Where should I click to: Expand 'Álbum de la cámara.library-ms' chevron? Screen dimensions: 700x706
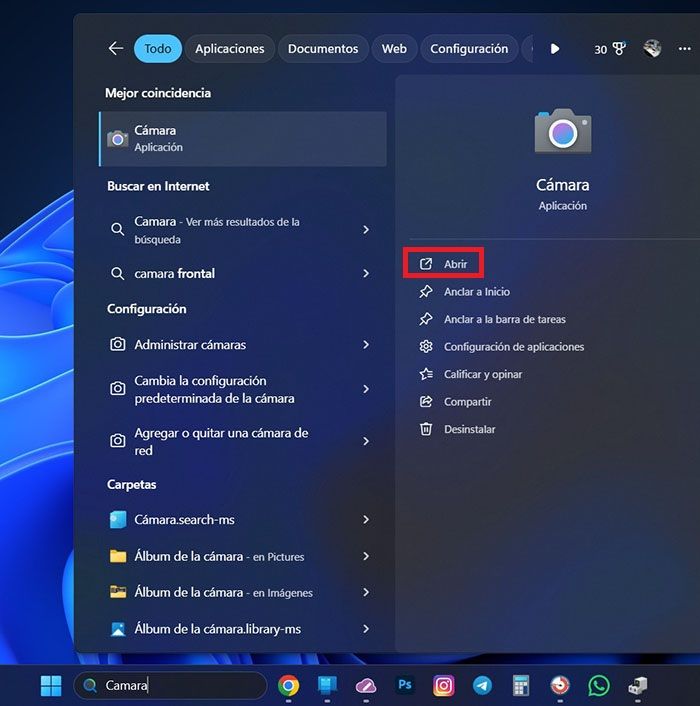(366, 629)
